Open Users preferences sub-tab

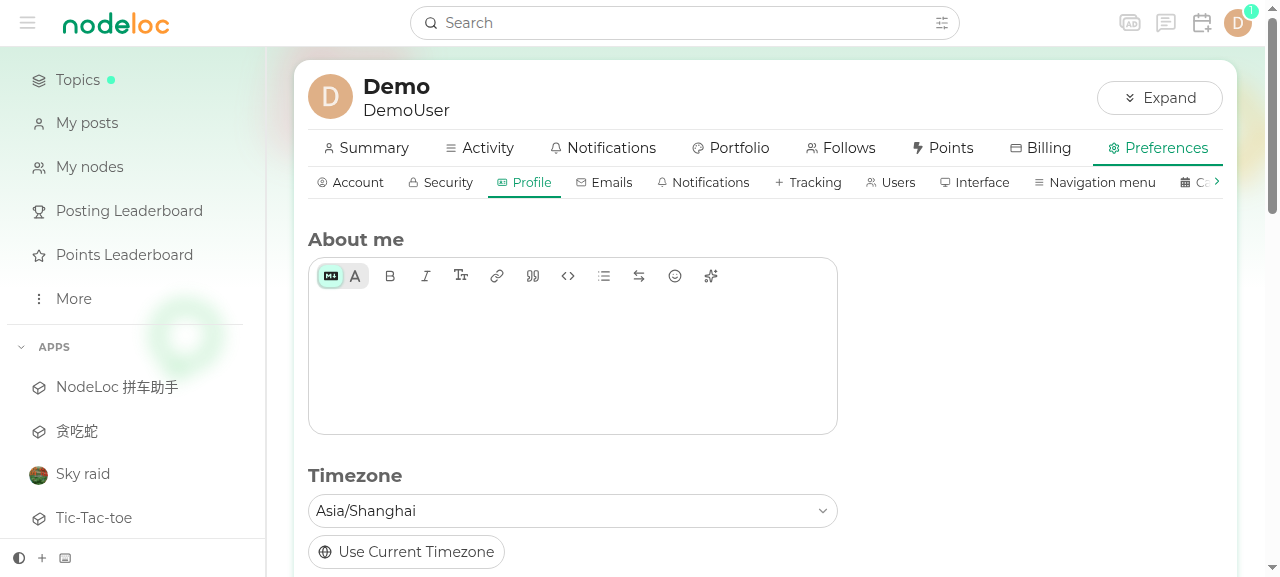click(891, 183)
